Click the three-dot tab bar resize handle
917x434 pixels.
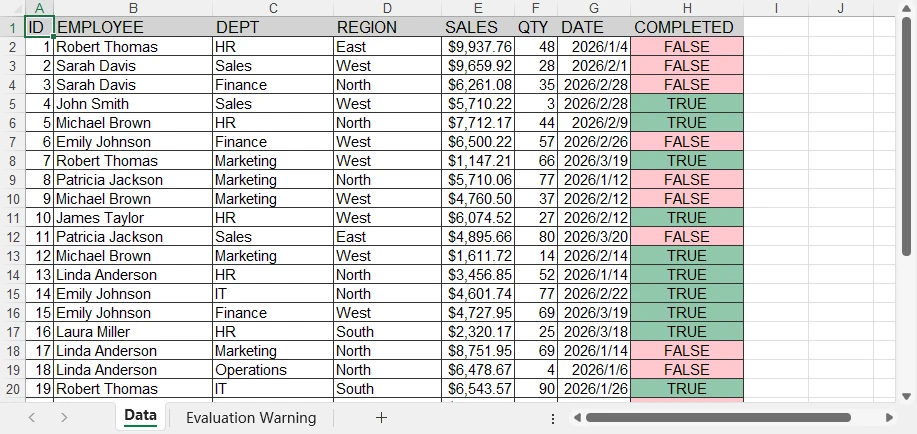[x=552, y=418]
